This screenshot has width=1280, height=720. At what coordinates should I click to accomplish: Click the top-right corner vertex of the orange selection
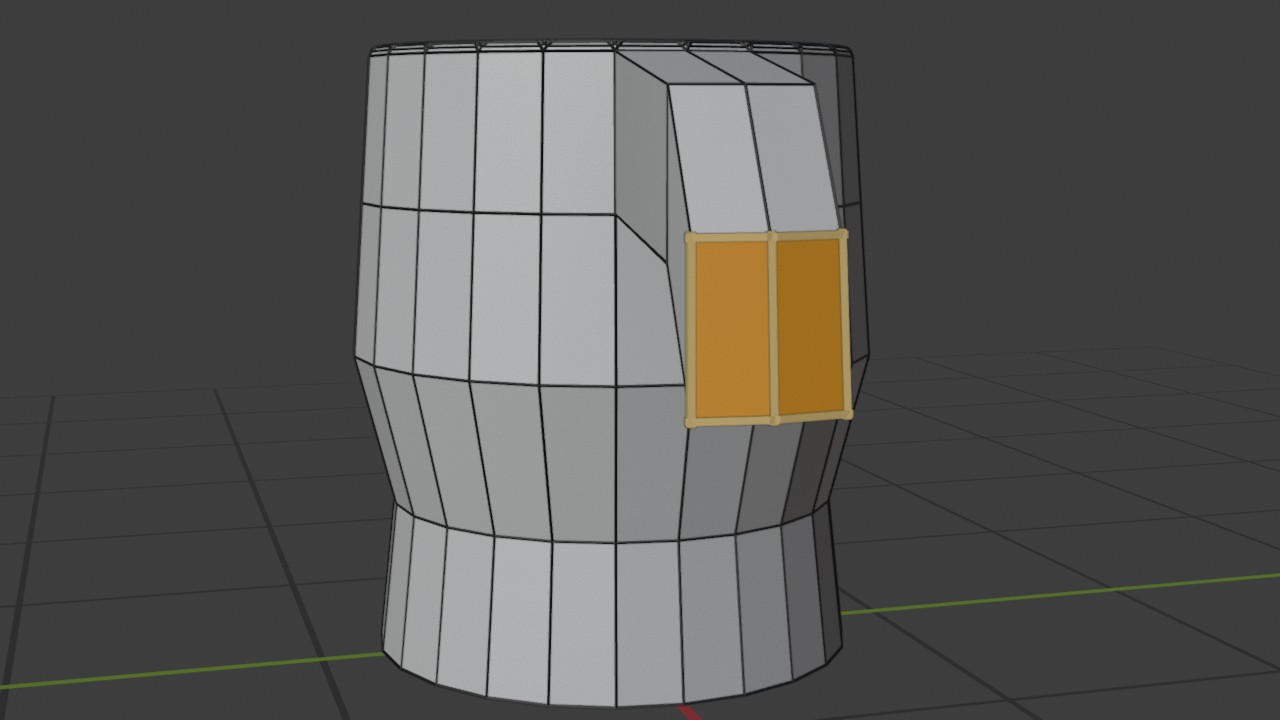tap(842, 235)
